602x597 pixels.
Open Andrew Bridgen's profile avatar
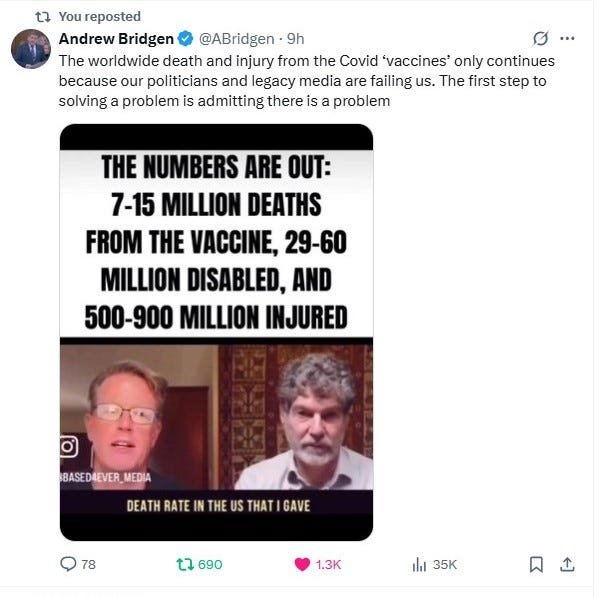tap(31, 49)
